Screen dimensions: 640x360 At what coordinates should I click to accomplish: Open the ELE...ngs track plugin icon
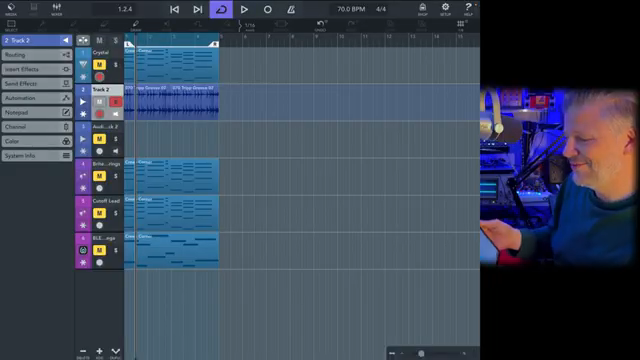point(83,250)
